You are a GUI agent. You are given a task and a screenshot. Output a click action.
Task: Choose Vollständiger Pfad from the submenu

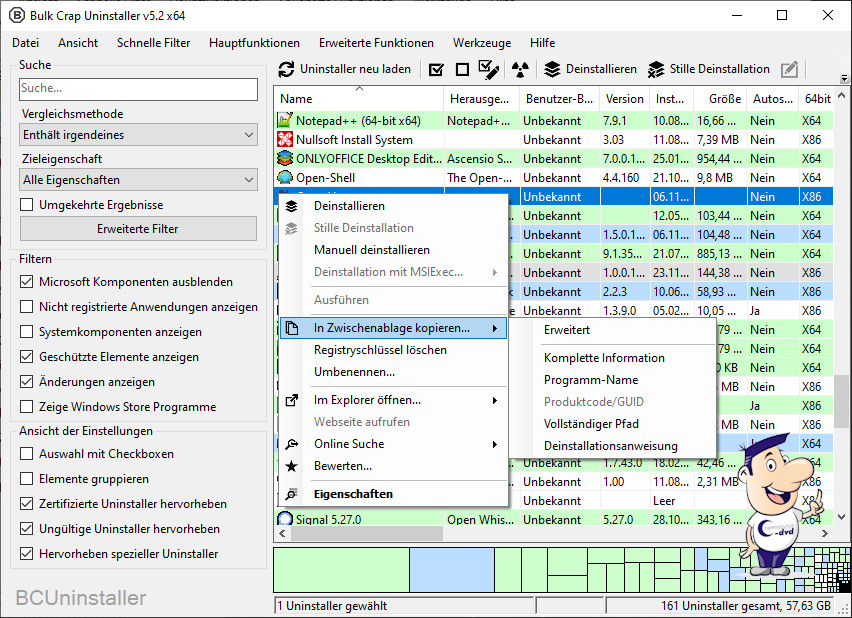(591, 424)
